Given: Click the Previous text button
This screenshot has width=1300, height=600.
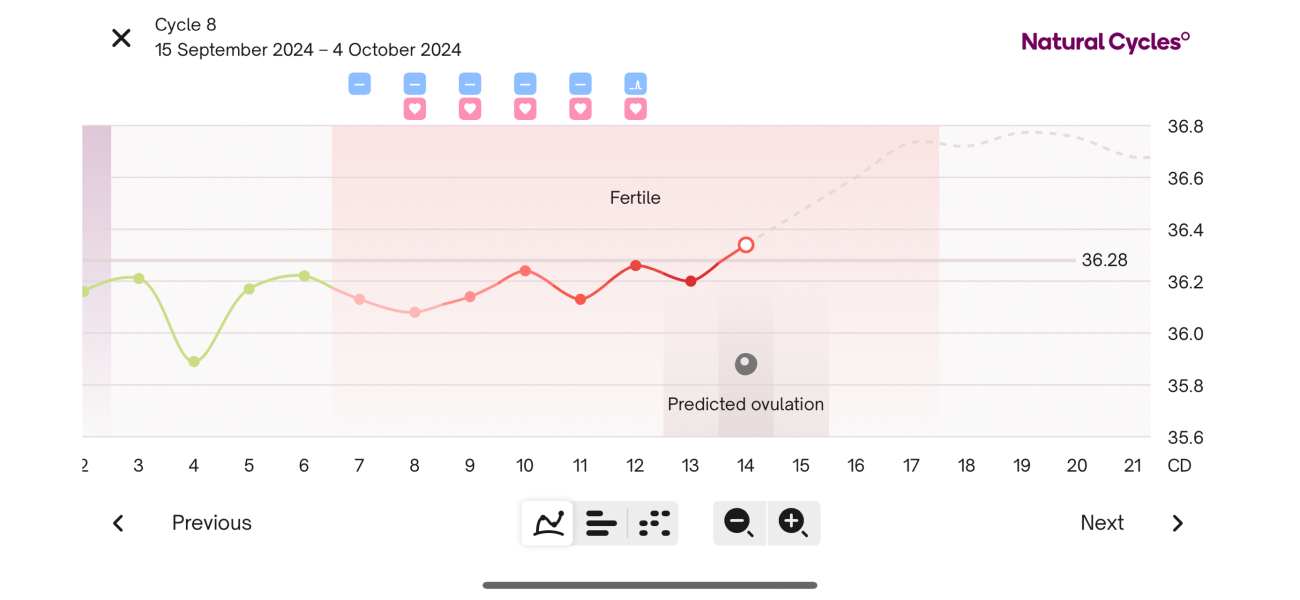Looking at the screenshot, I should [x=211, y=523].
